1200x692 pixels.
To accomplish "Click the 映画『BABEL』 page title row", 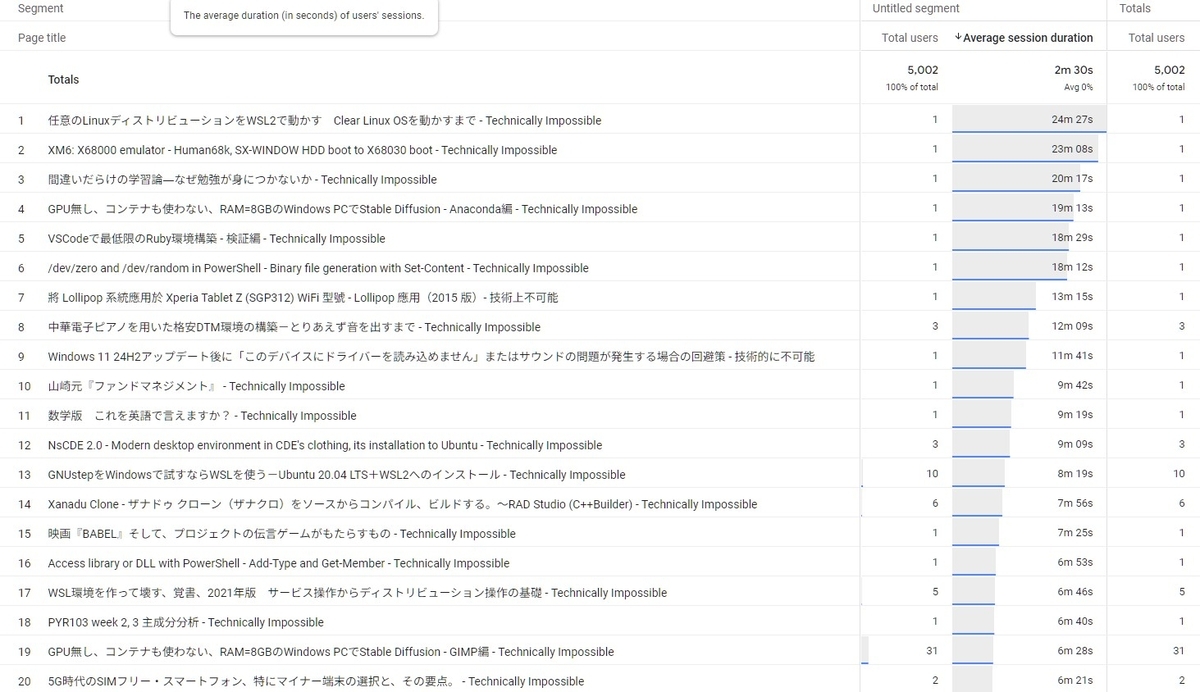I will coord(282,533).
